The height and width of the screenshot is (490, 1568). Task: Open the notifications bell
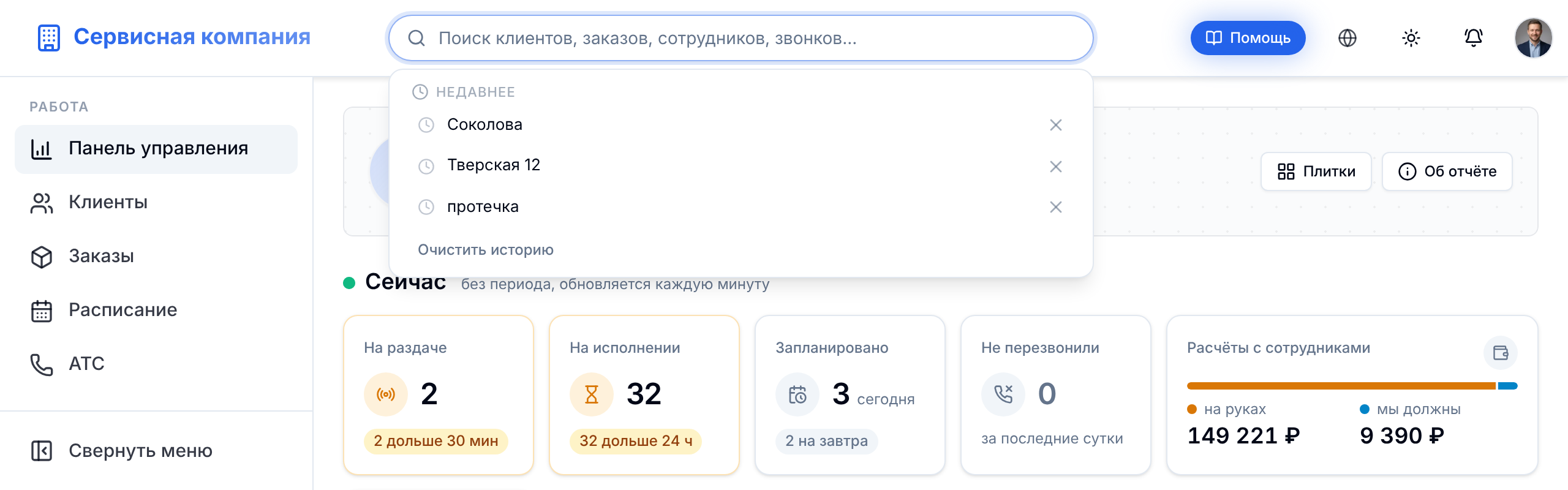pyautogui.click(x=1474, y=38)
